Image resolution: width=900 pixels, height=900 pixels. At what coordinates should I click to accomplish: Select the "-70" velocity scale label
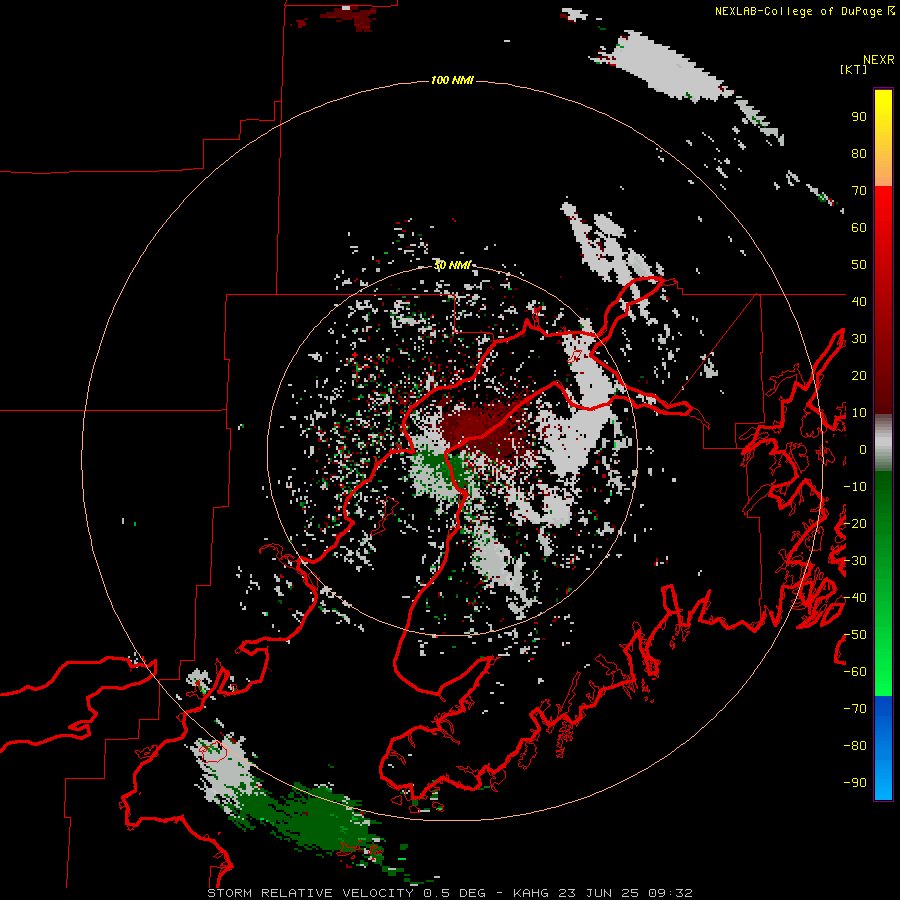tap(855, 709)
